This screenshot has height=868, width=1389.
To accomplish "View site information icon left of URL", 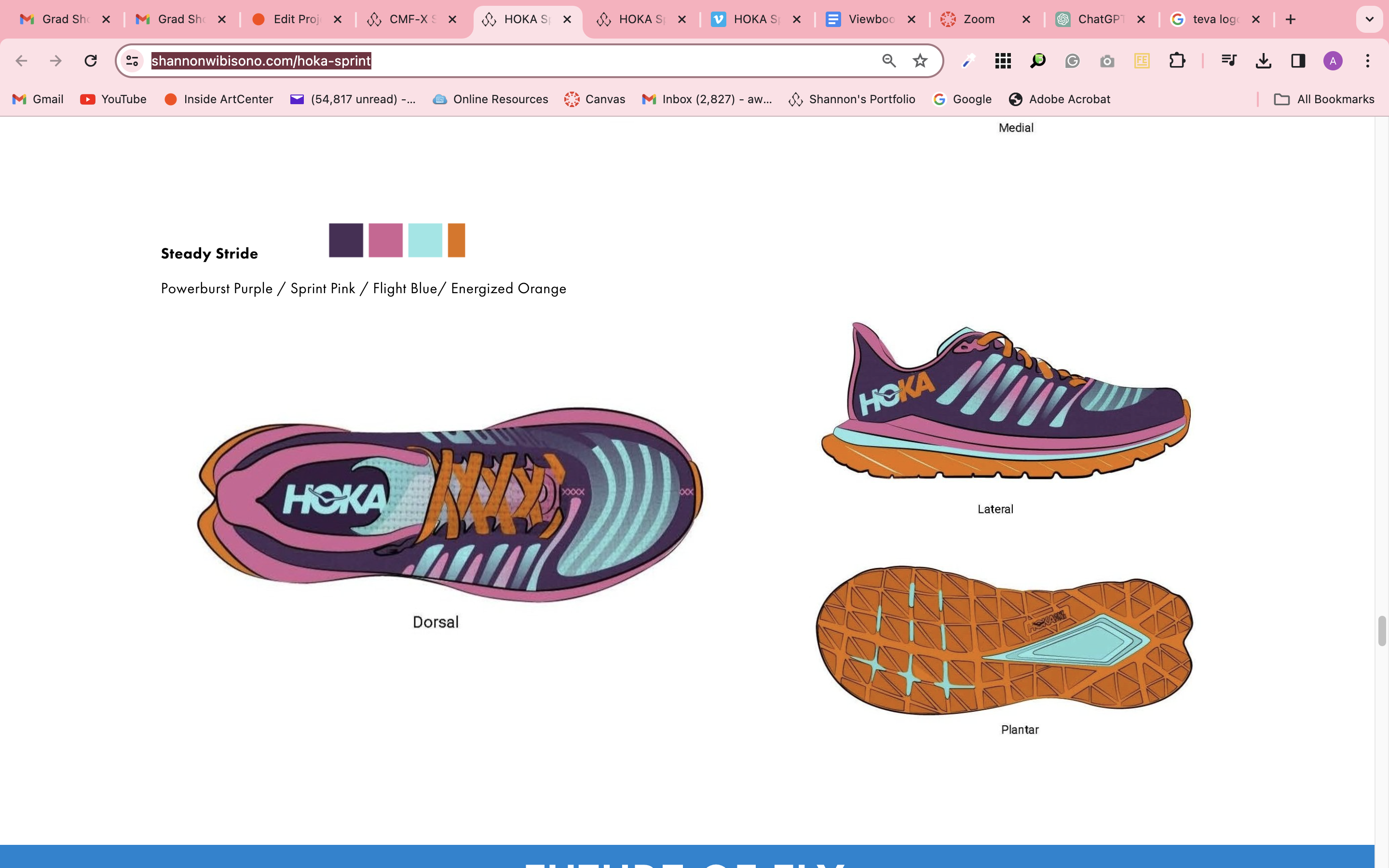I will (x=132, y=61).
